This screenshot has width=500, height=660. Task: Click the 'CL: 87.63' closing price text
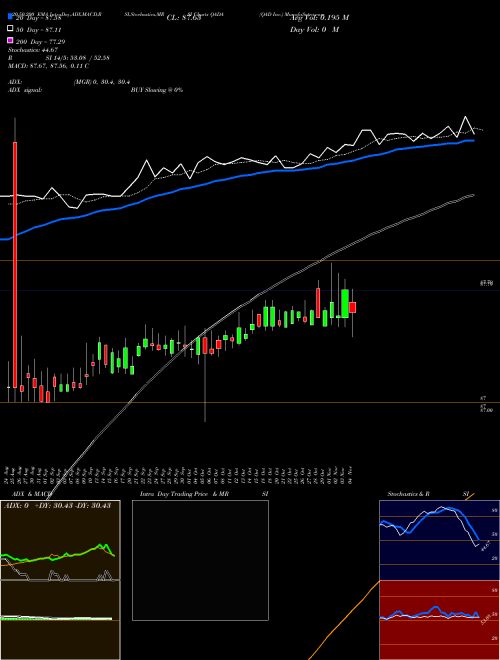click(184, 18)
